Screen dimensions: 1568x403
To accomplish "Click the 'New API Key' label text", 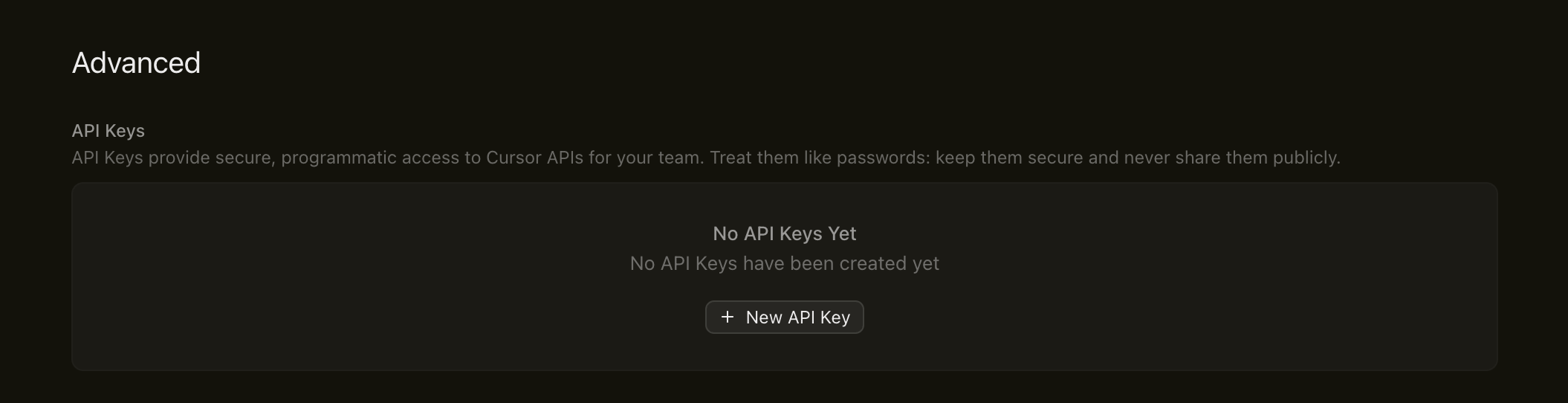I will click(x=797, y=317).
